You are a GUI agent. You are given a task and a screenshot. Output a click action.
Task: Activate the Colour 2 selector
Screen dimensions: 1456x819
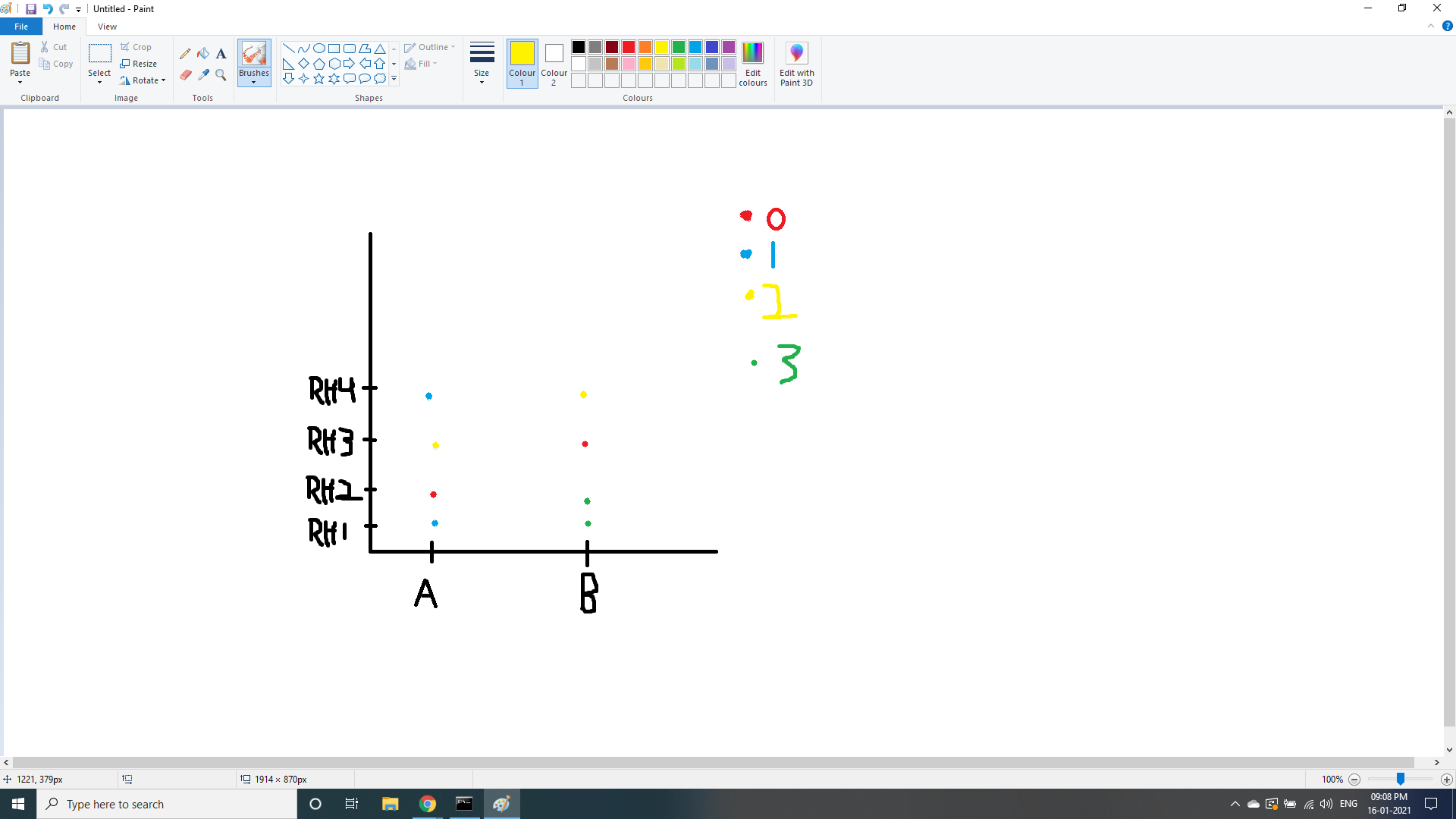point(554,64)
